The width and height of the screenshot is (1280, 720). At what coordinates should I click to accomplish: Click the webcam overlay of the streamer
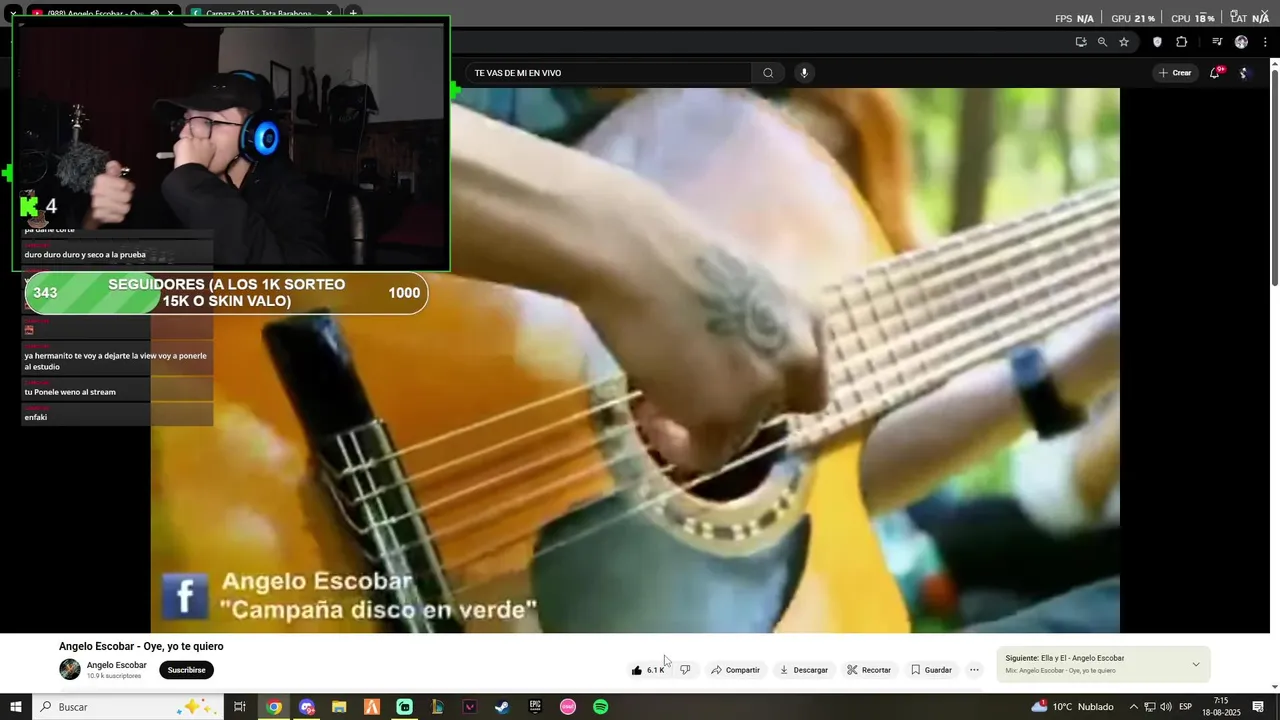[x=232, y=143]
